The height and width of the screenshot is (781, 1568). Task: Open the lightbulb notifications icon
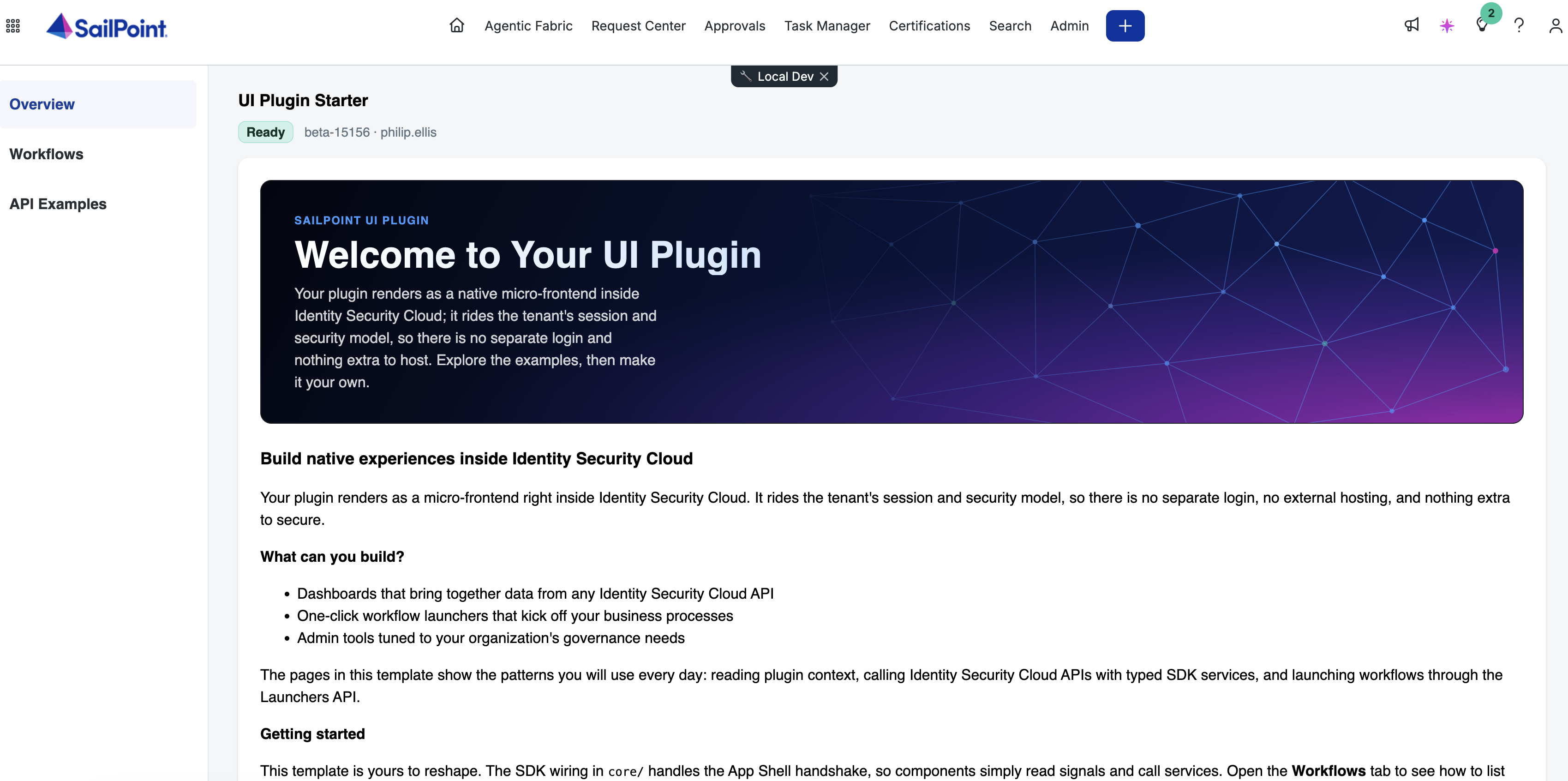point(1482,25)
